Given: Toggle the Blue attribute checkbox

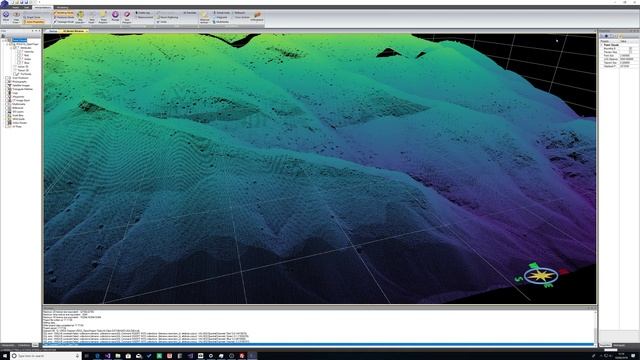Looking at the screenshot, I should click(x=19, y=63).
